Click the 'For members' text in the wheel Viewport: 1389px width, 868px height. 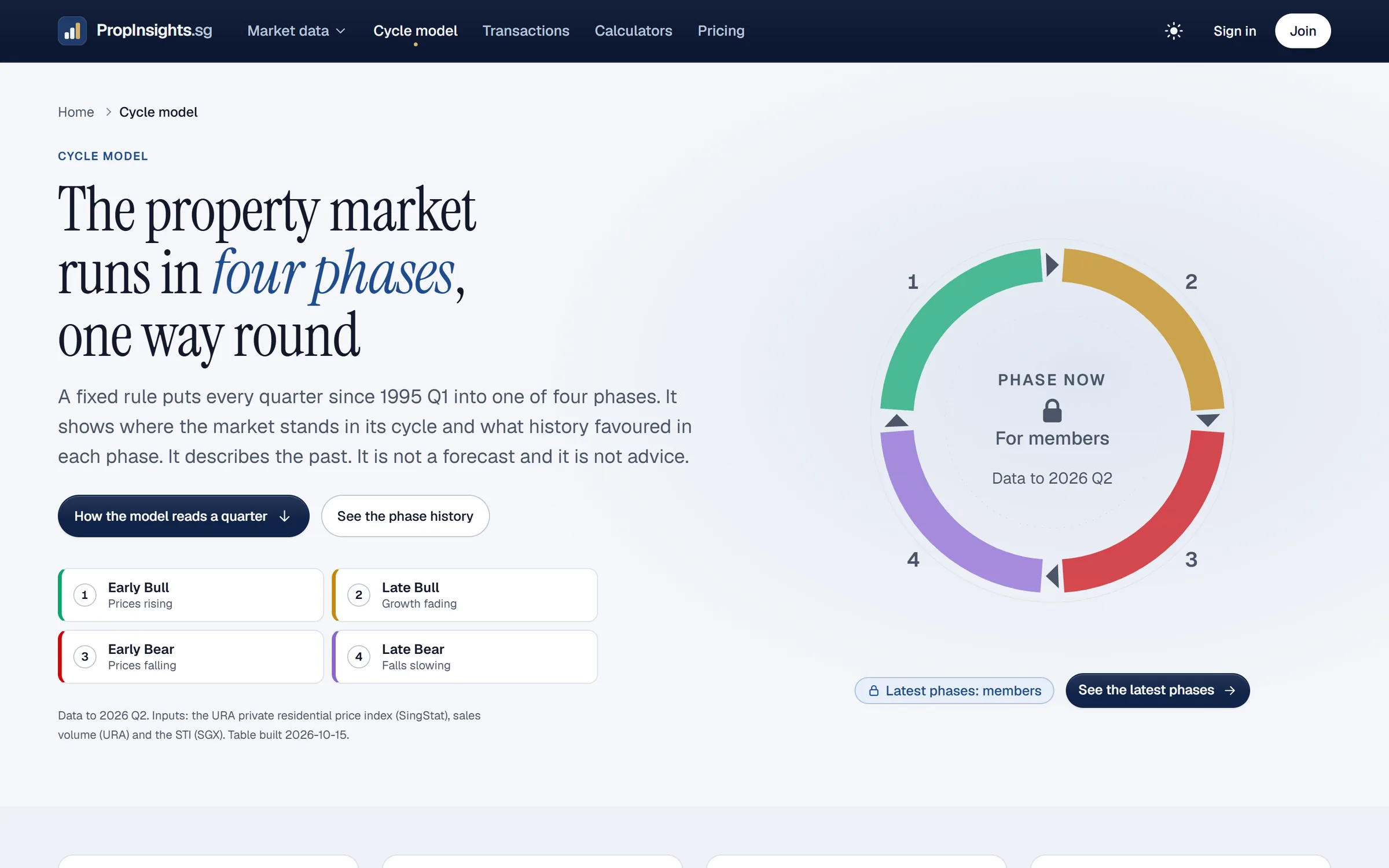1052,438
